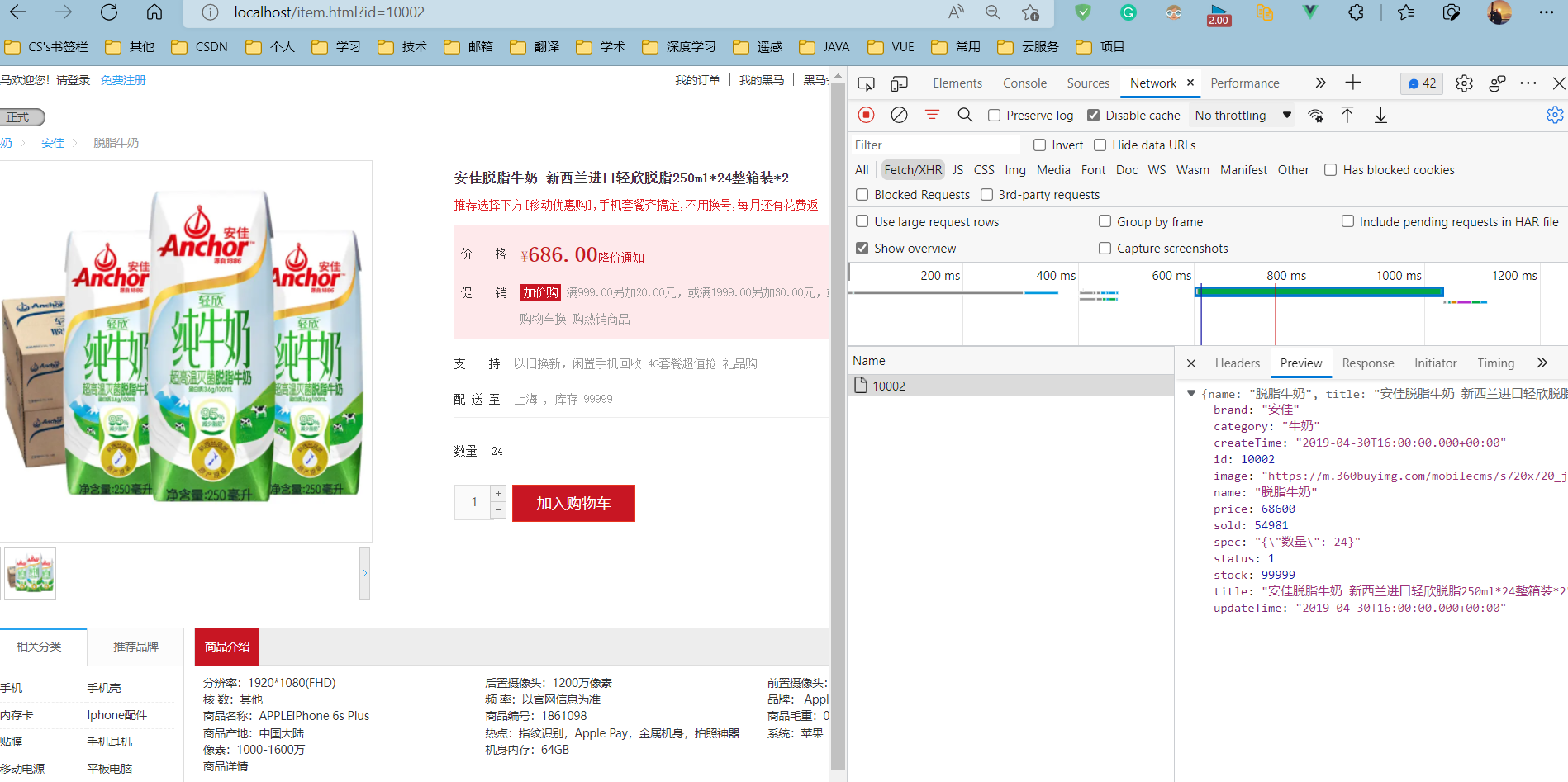Image resolution: width=1568 pixels, height=782 pixels.
Task: Open DevTools settings gear
Action: click(x=1464, y=83)
